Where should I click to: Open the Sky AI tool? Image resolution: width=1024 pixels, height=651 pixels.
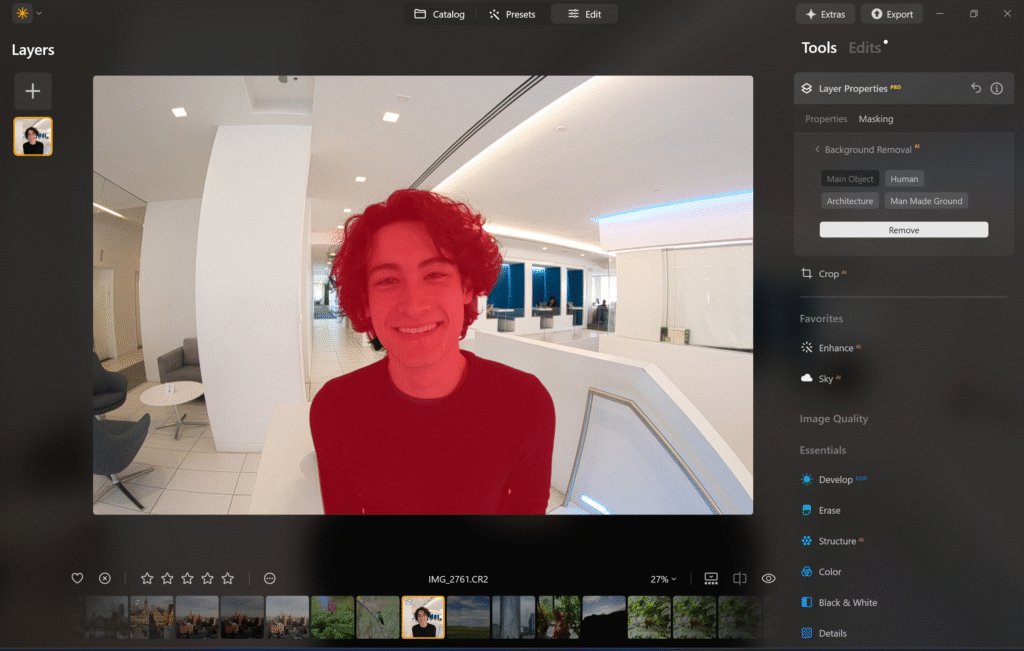pyautogui.click(x=824, y=378)
